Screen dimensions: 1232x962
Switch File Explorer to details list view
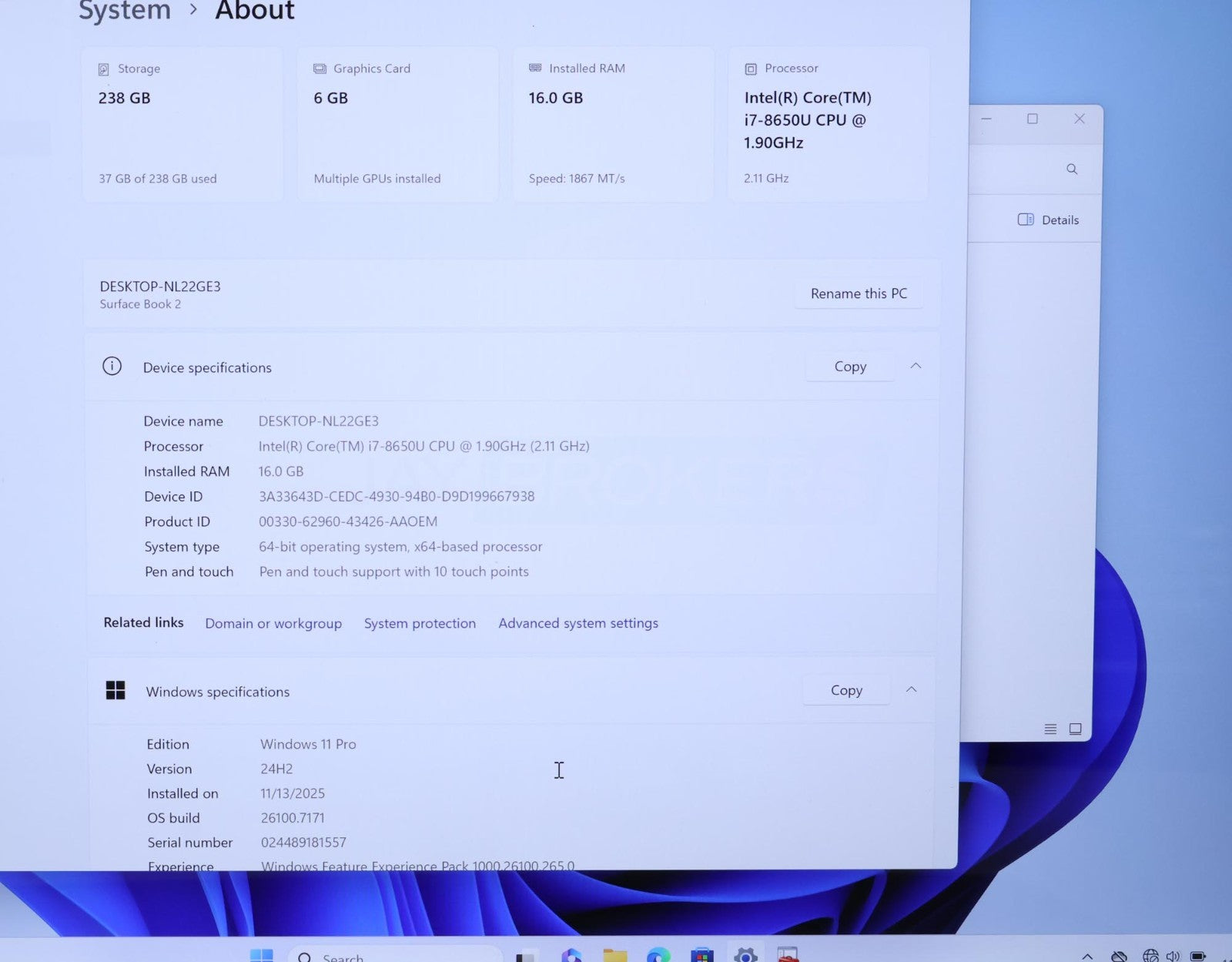1050,729
